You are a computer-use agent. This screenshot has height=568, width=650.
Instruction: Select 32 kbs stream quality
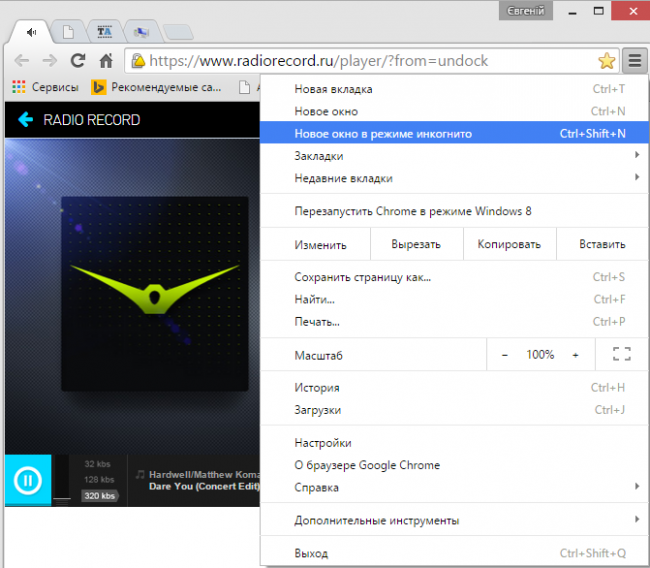coord(97,464)
